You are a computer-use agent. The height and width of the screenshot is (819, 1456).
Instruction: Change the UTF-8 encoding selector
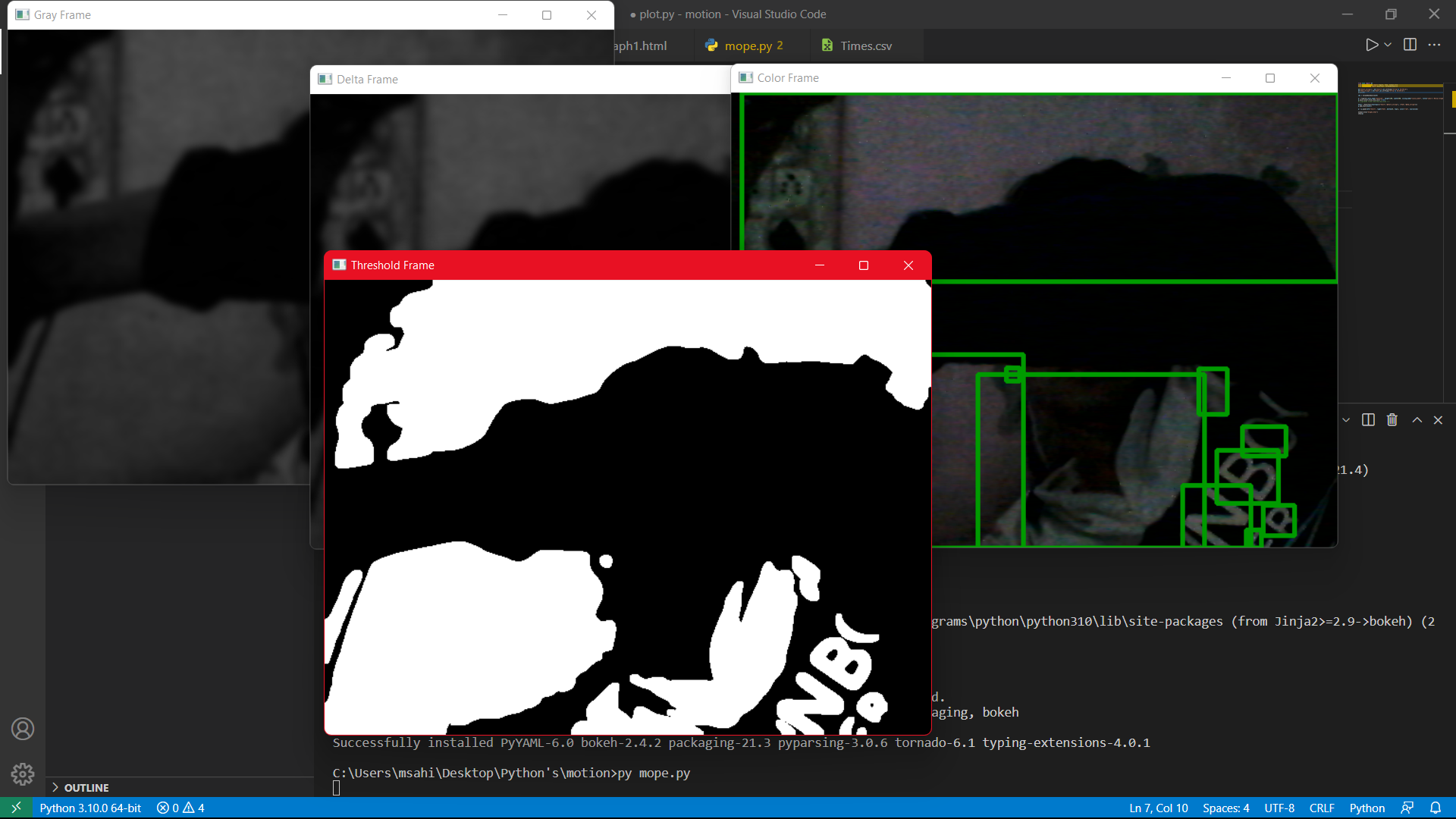(1279, 808)
